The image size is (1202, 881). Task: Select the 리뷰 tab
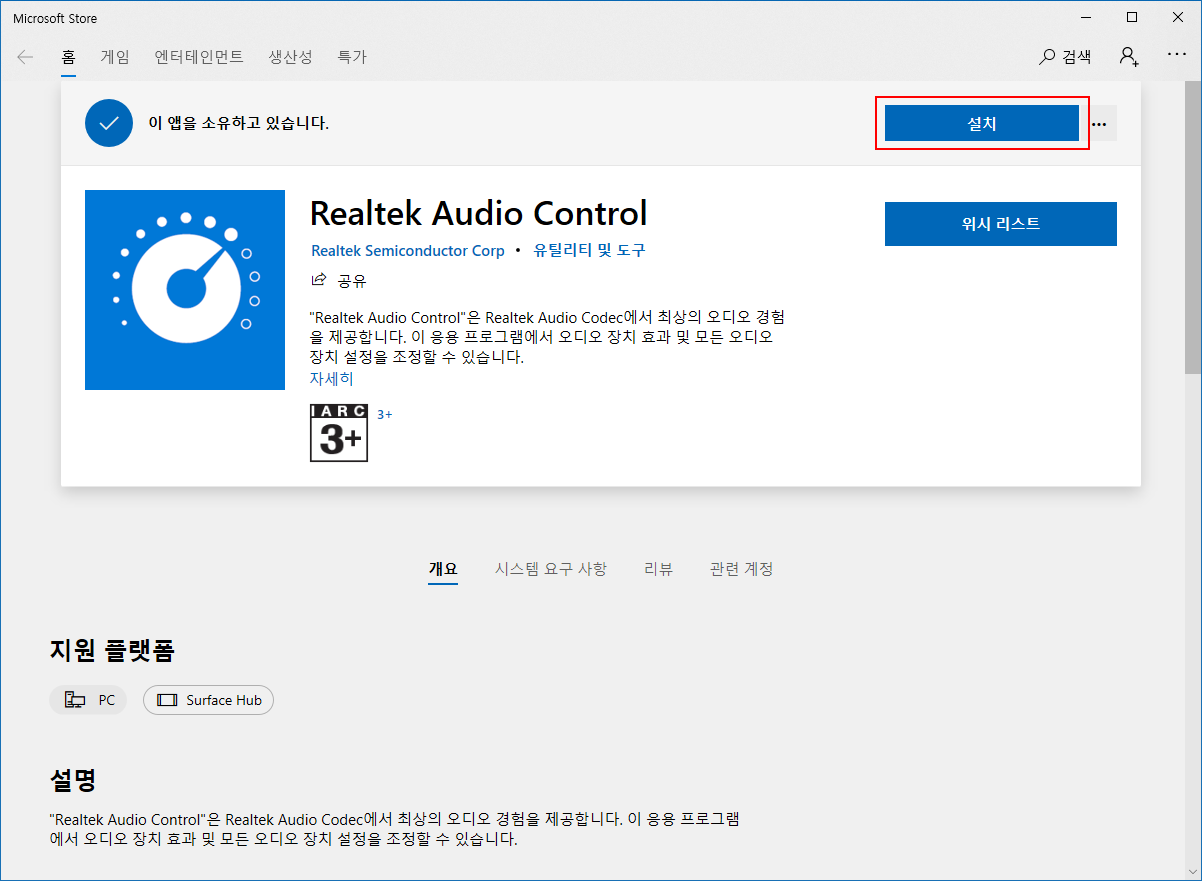point(658,569)
